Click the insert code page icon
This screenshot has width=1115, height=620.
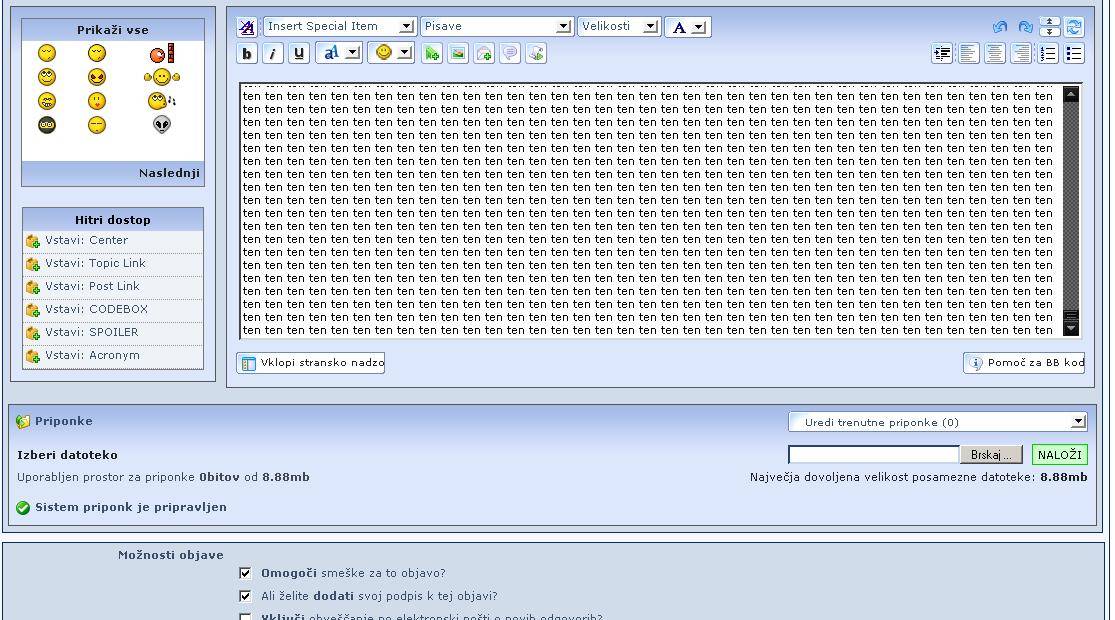click(x=536, y=53)
